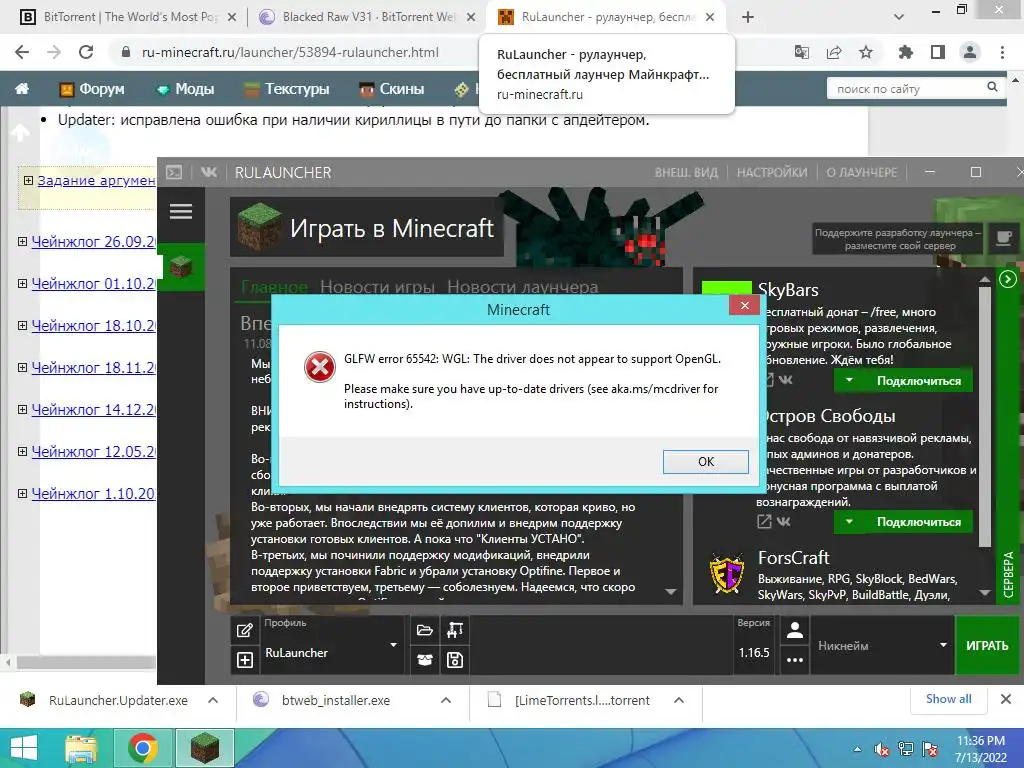The height and width of the screenshot is (768, 1024).
Task: Open SkyBars VK group icon
Action: point(785,379)
